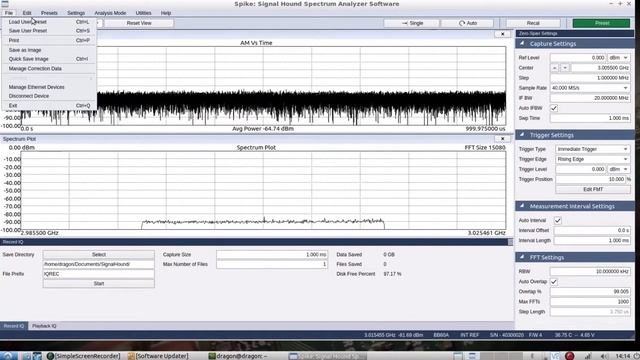Click the Reset View button
The height and width of the screenshot is (360, 640).
[139, 23]
